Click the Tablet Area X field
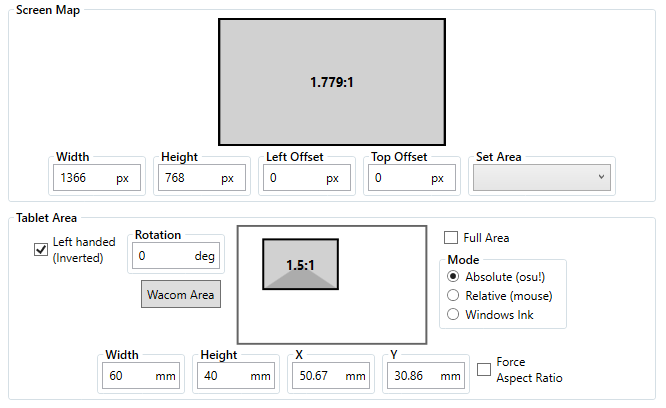Image resolution: width=666 pixels, height=408 pixels. pos(331,376)
